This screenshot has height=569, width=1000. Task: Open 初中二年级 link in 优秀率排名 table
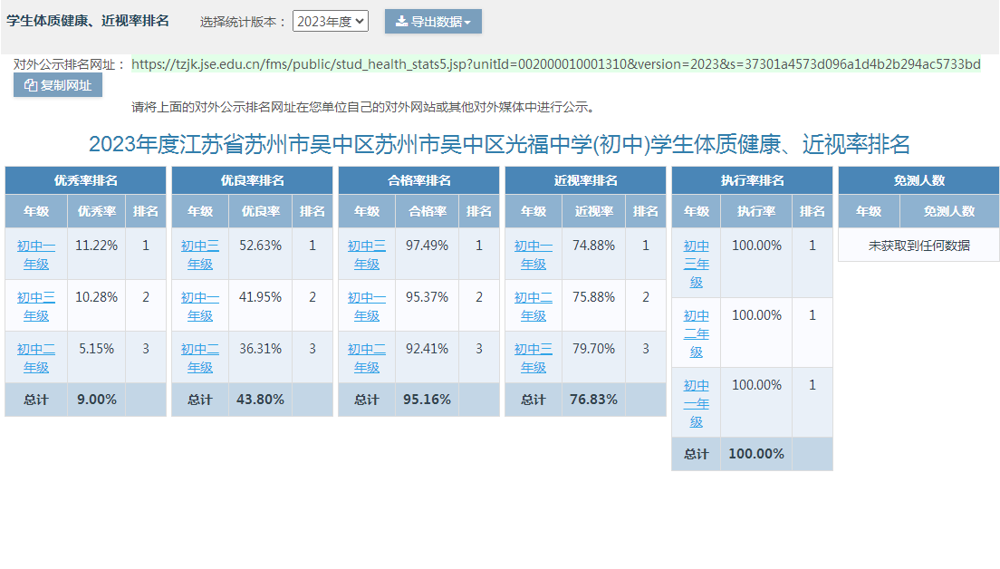tap(36, 358)
